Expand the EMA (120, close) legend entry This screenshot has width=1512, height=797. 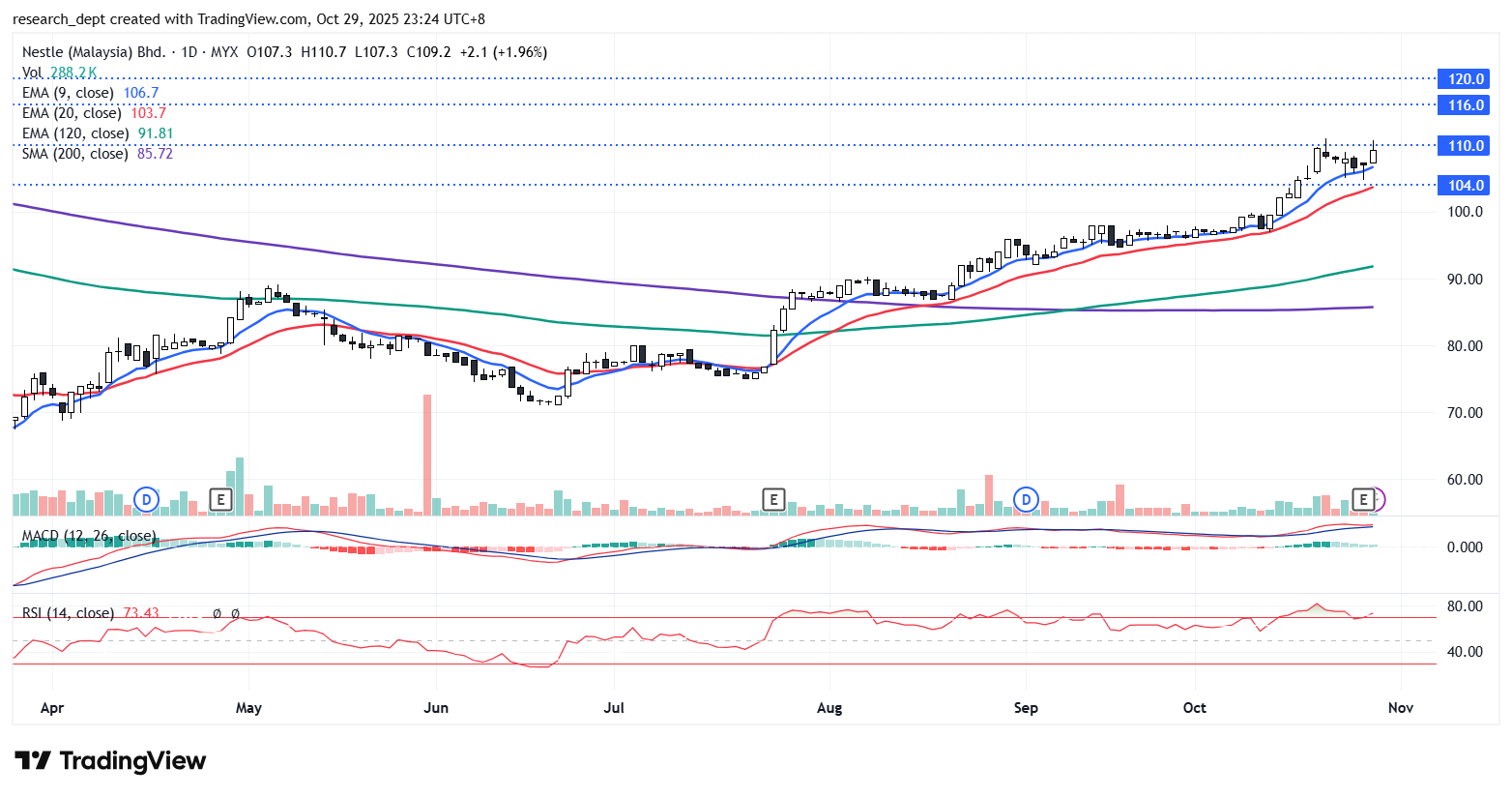(75, 133)
